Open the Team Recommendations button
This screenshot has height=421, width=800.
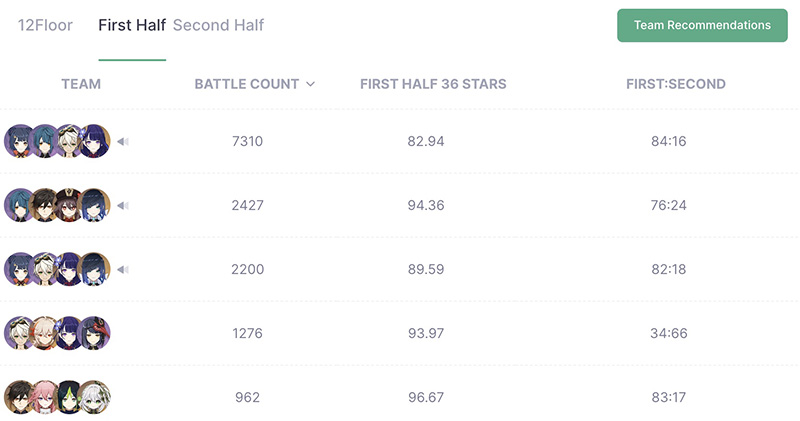point(702,25)
